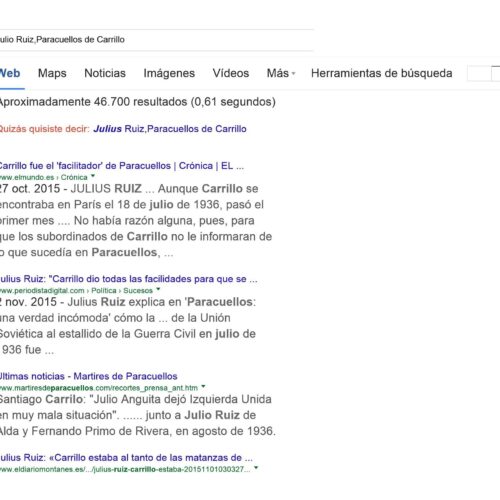500x500 pixels.
Task: Follow the suggested spelling 'Julius Ruiz,Paracuellos de Carrillo'
Action: (170, 129)
